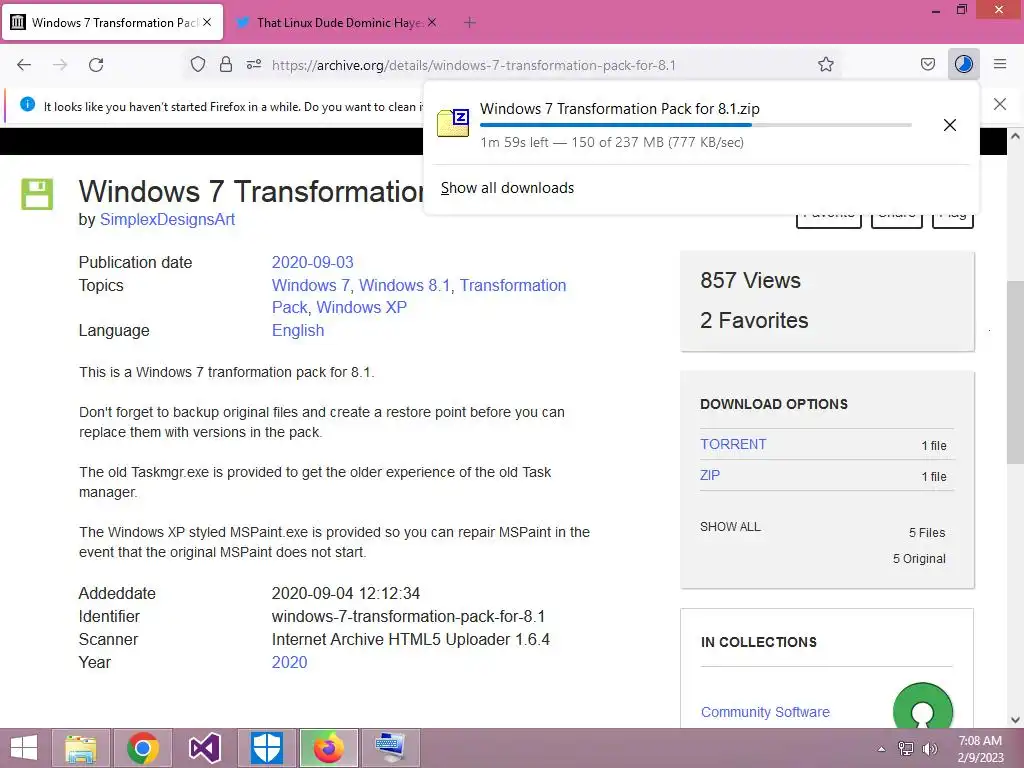
Task: Open Windows 8.1 topic link
Action: click(x=405, y=285)
